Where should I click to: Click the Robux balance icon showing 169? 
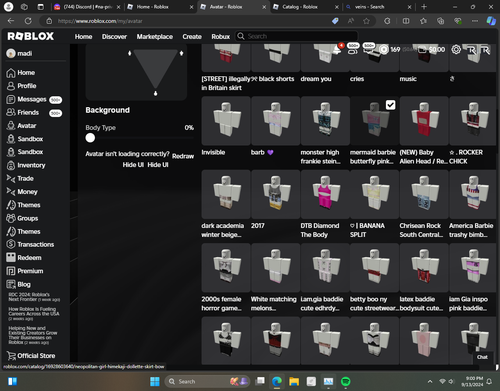point(384,50)
